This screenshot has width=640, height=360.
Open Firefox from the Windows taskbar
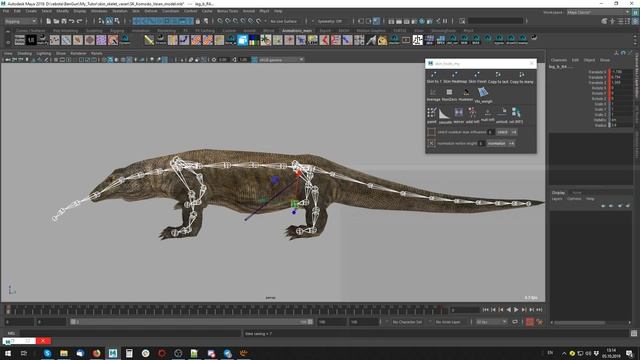pyautogui.click(x=96, y=353)
